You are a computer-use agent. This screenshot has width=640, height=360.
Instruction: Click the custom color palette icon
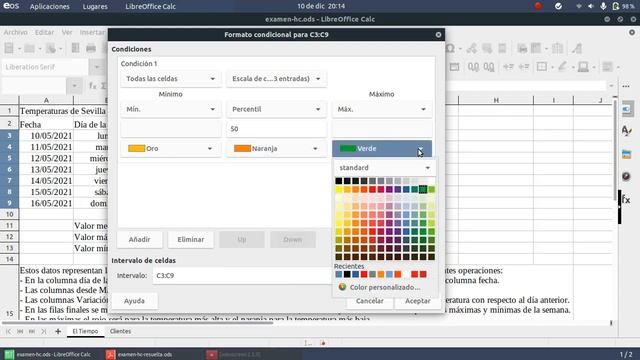342,287
